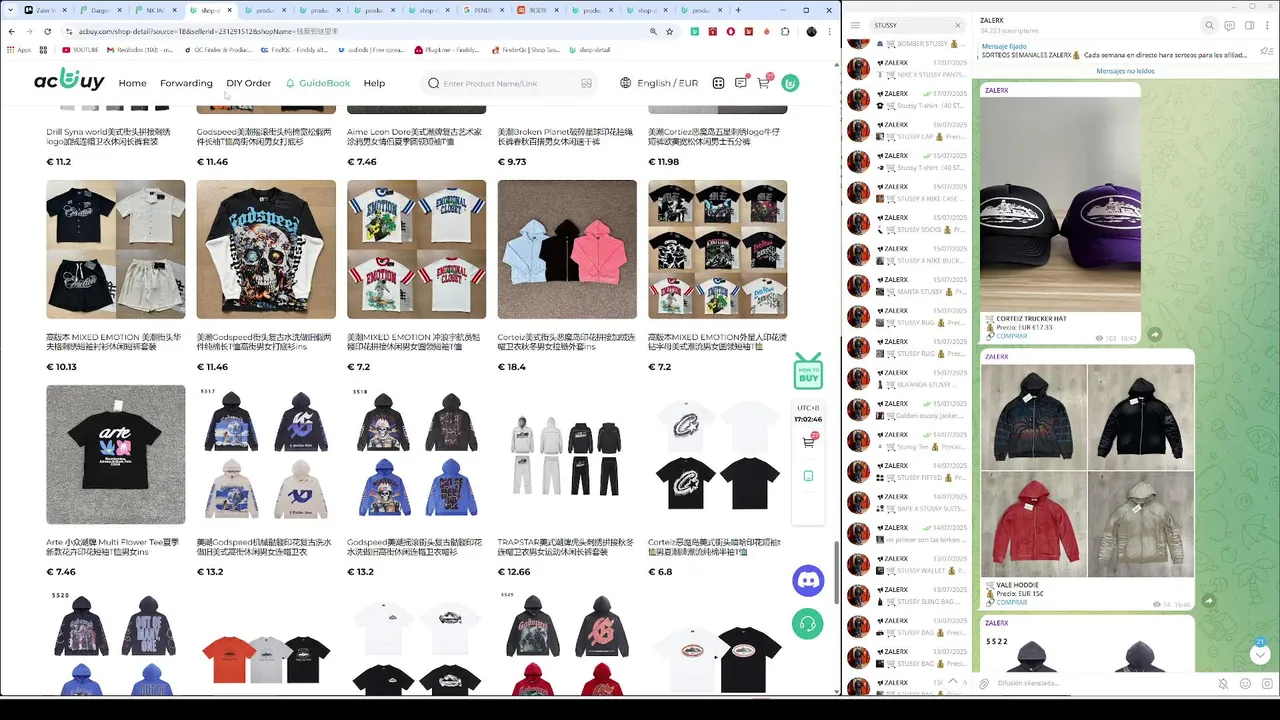
Task: Open the shopping cart in ACBuy header
Action: (764, 82)
